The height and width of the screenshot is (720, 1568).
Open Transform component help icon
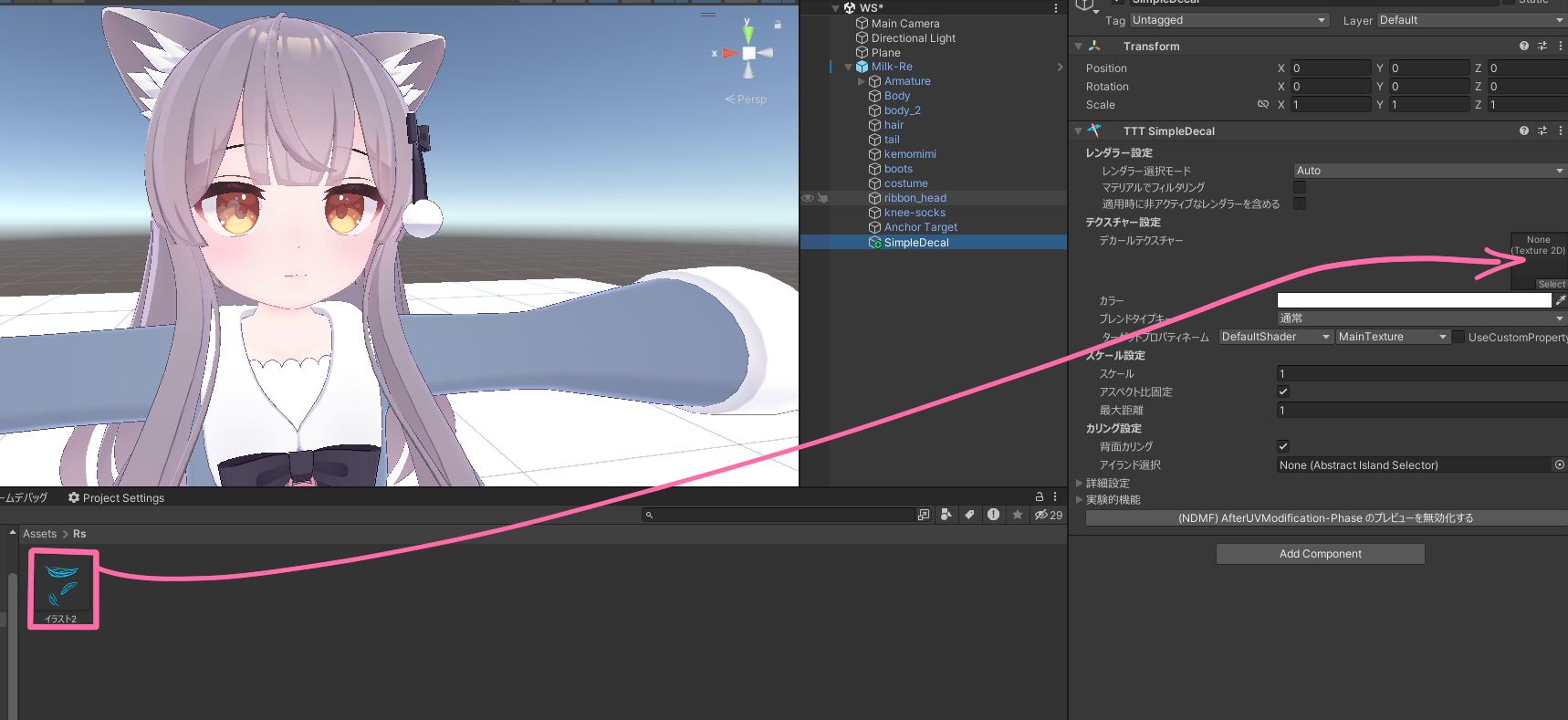click(x=1523, y=46)
